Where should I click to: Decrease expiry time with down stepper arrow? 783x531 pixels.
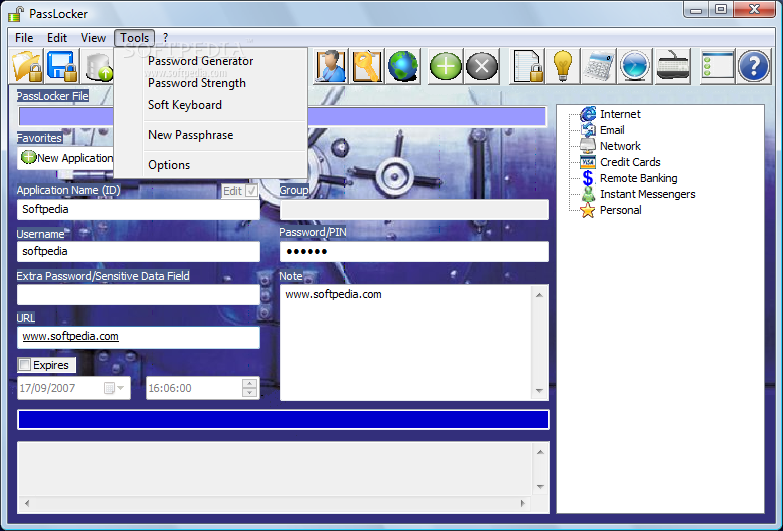249,393
